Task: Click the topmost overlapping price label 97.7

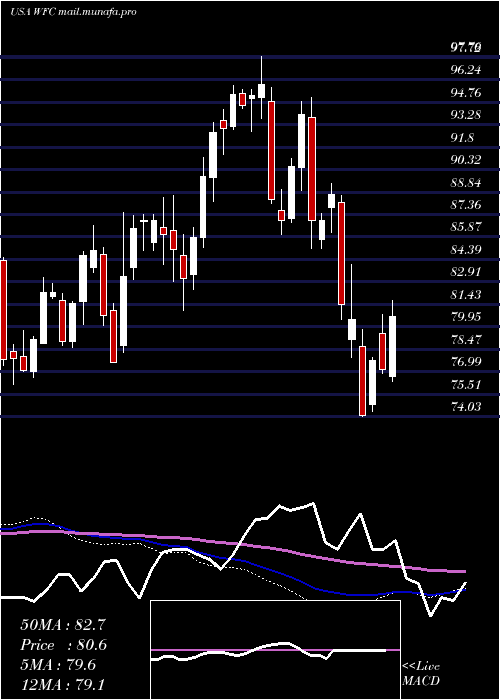Action: [x=466, y=47]
